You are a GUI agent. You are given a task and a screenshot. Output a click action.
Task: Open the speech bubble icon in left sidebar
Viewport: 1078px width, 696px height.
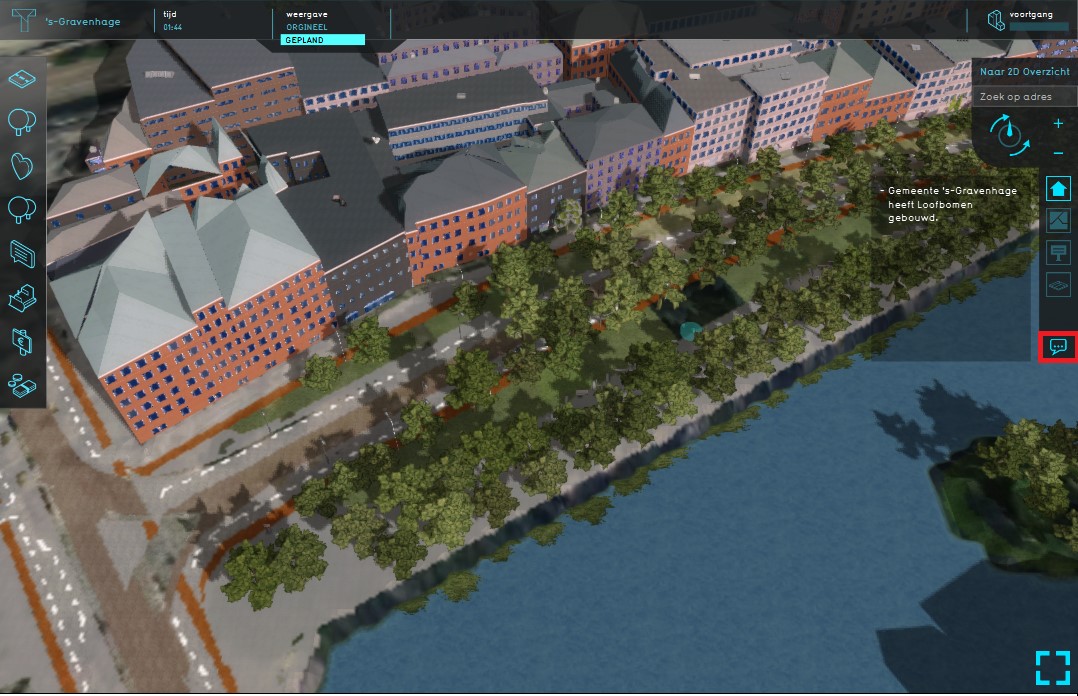pyautogui.click(x=22, y=253)
